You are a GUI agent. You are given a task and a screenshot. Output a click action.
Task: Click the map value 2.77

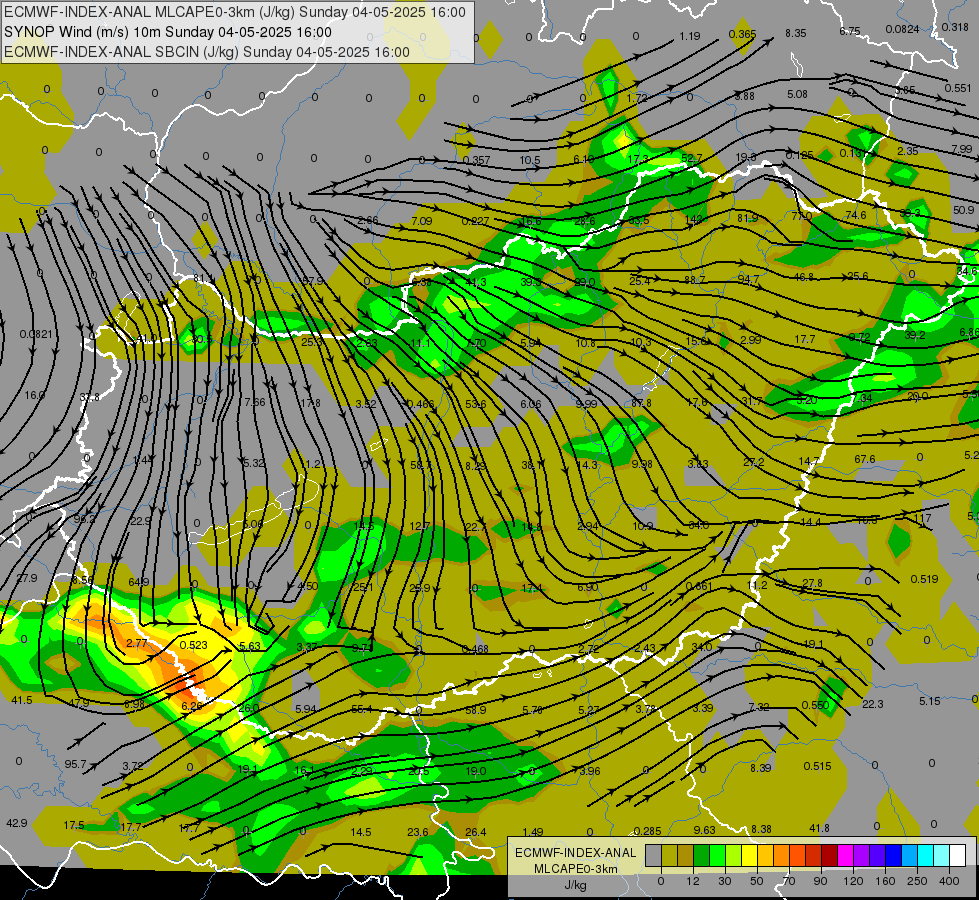136,643
